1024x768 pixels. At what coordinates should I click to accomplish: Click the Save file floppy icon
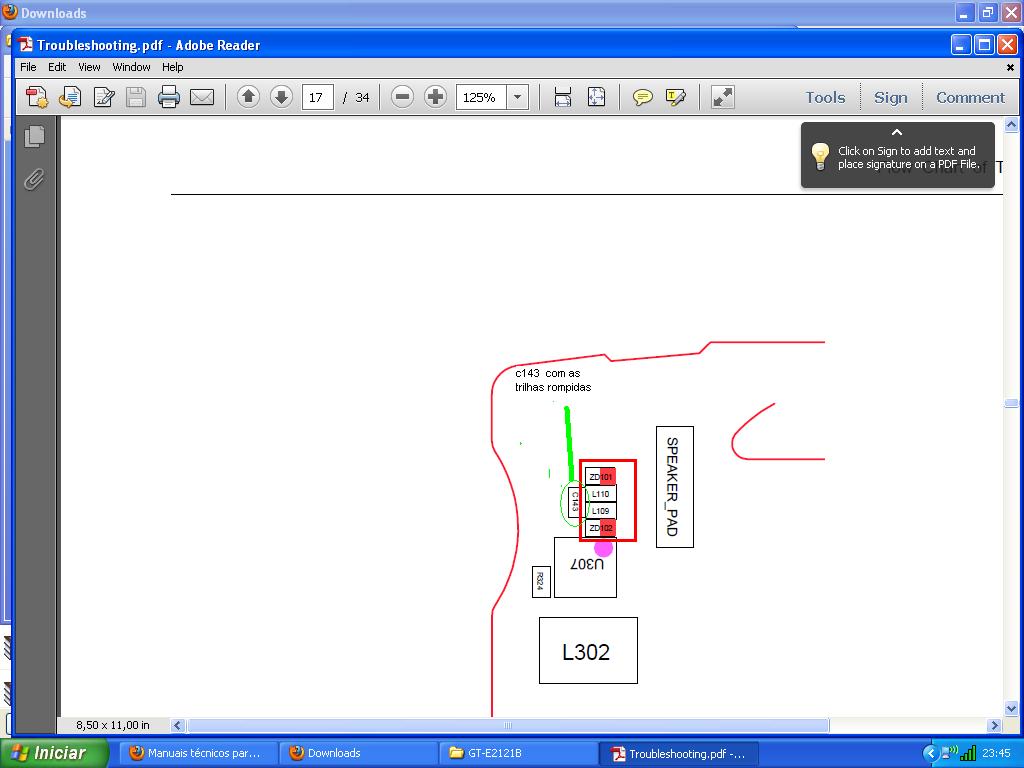(x=136, y=97)
